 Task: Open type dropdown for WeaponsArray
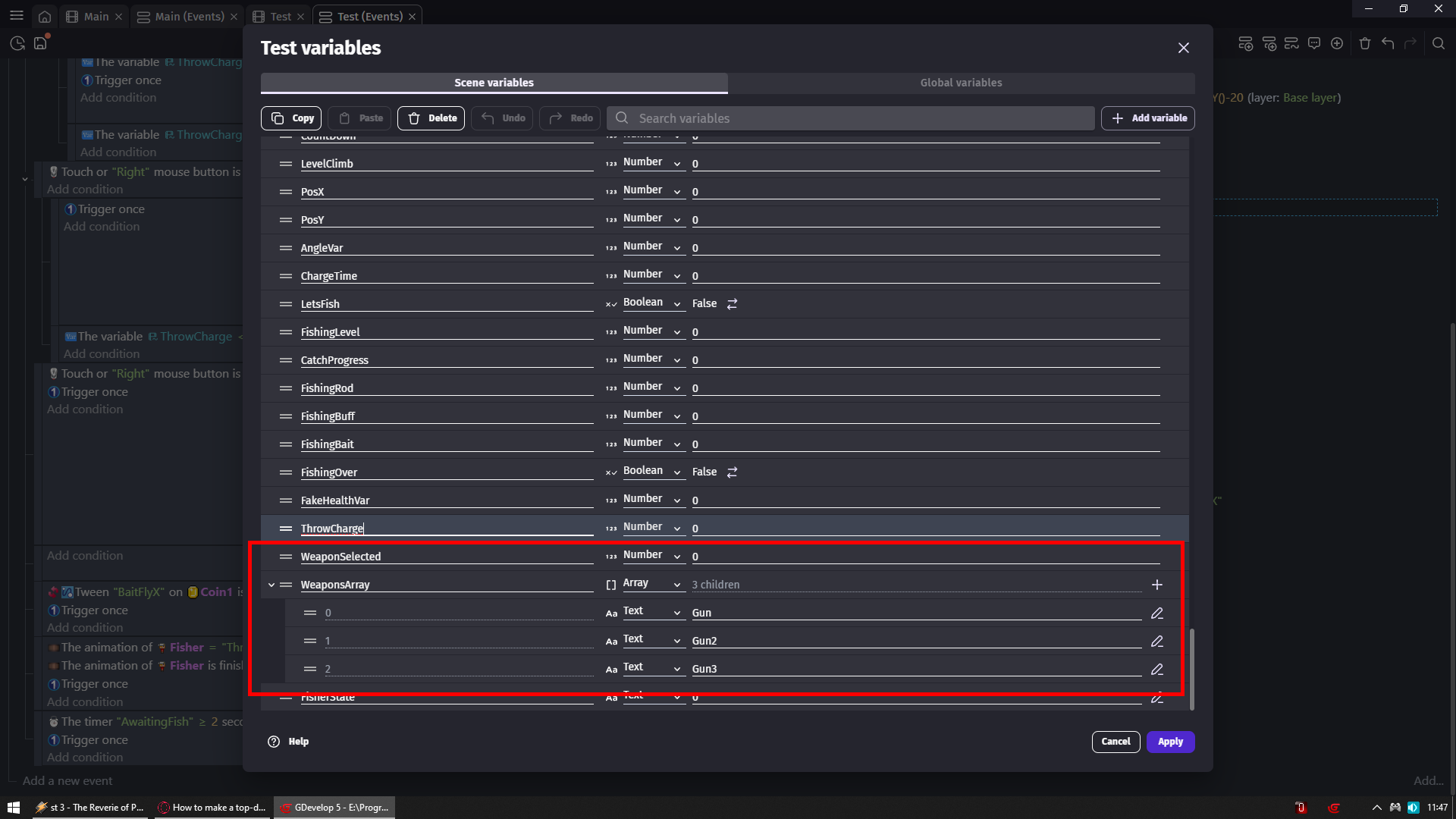[651, 584]
